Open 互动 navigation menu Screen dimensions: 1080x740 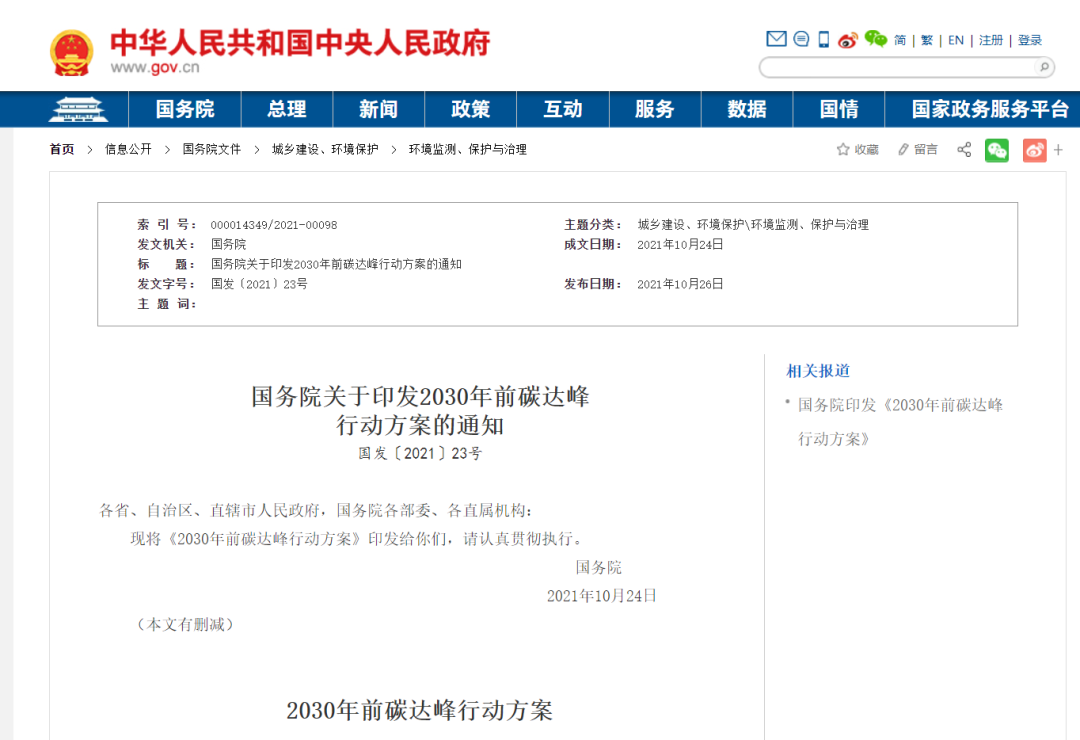(x=563, y=109)
